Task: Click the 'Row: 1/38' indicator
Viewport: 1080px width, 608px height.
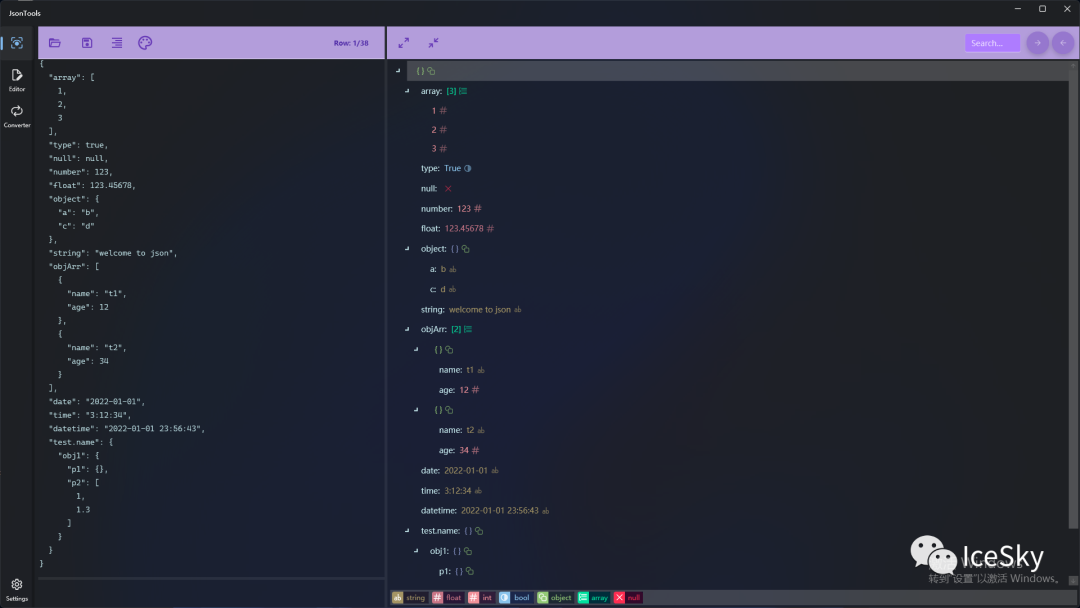Action: pos(351,43)
